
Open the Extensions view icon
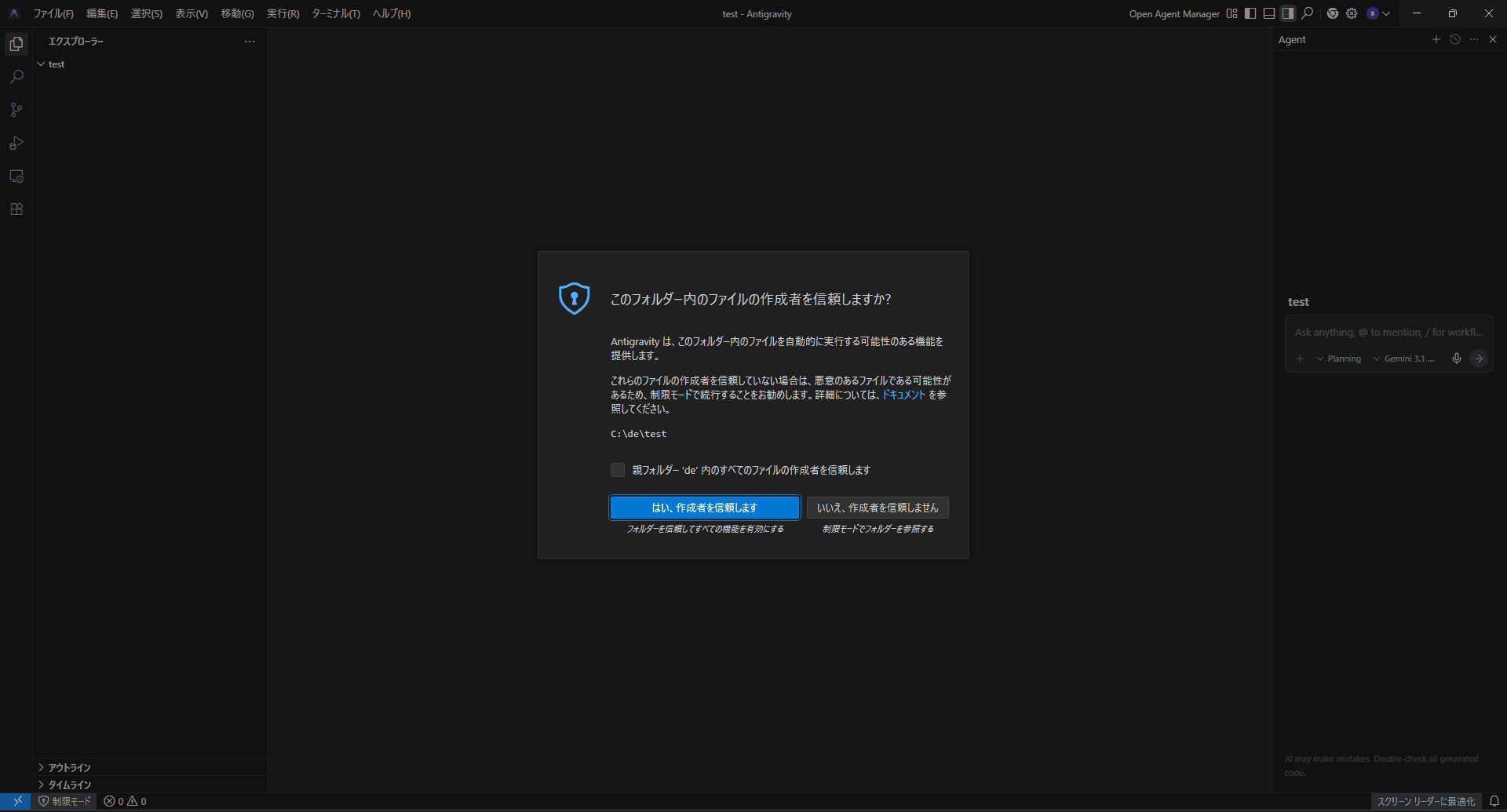(x=16, y=209)
